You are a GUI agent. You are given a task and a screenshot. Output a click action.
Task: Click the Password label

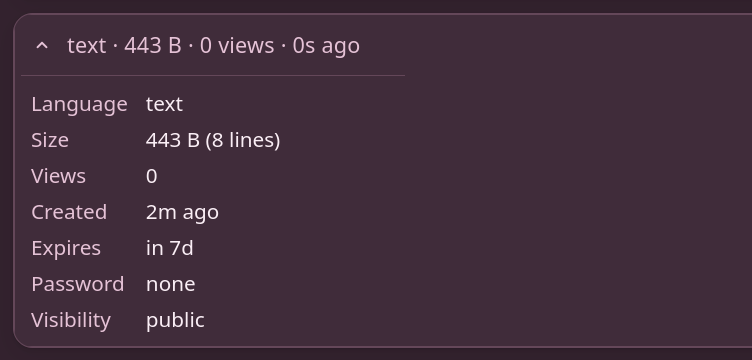click(x=78, y=284)
